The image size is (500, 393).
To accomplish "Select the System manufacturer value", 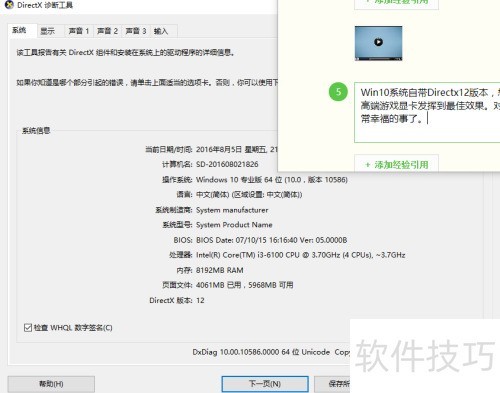I will coord(232,210).
